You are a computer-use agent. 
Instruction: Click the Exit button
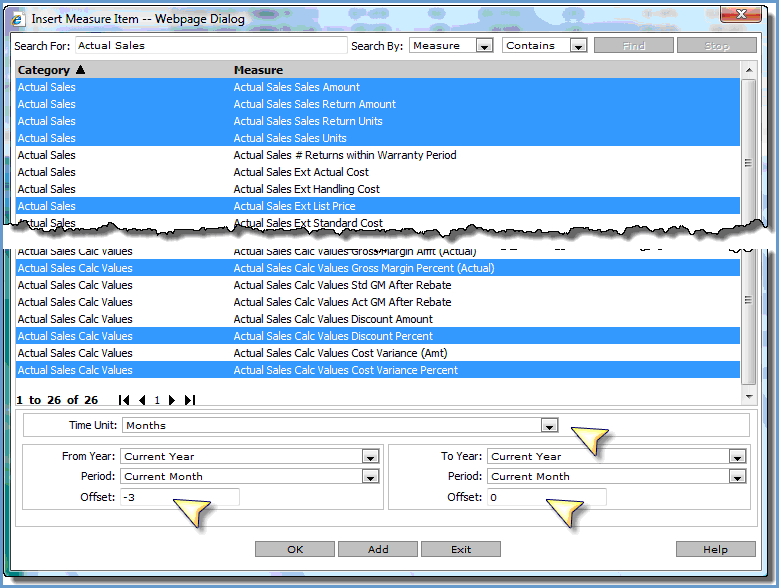[x=460, y=549]
